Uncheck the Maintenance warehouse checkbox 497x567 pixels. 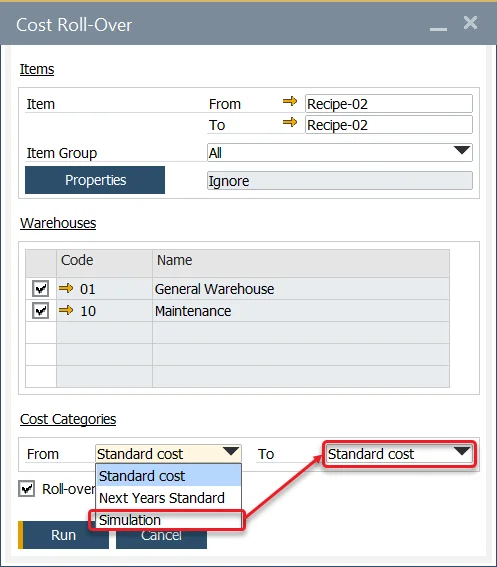[41, 311]
